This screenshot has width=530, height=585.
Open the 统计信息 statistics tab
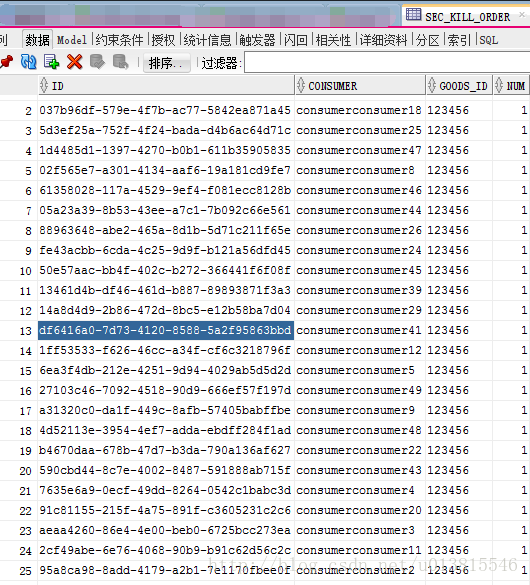click(x=207, y=40)
